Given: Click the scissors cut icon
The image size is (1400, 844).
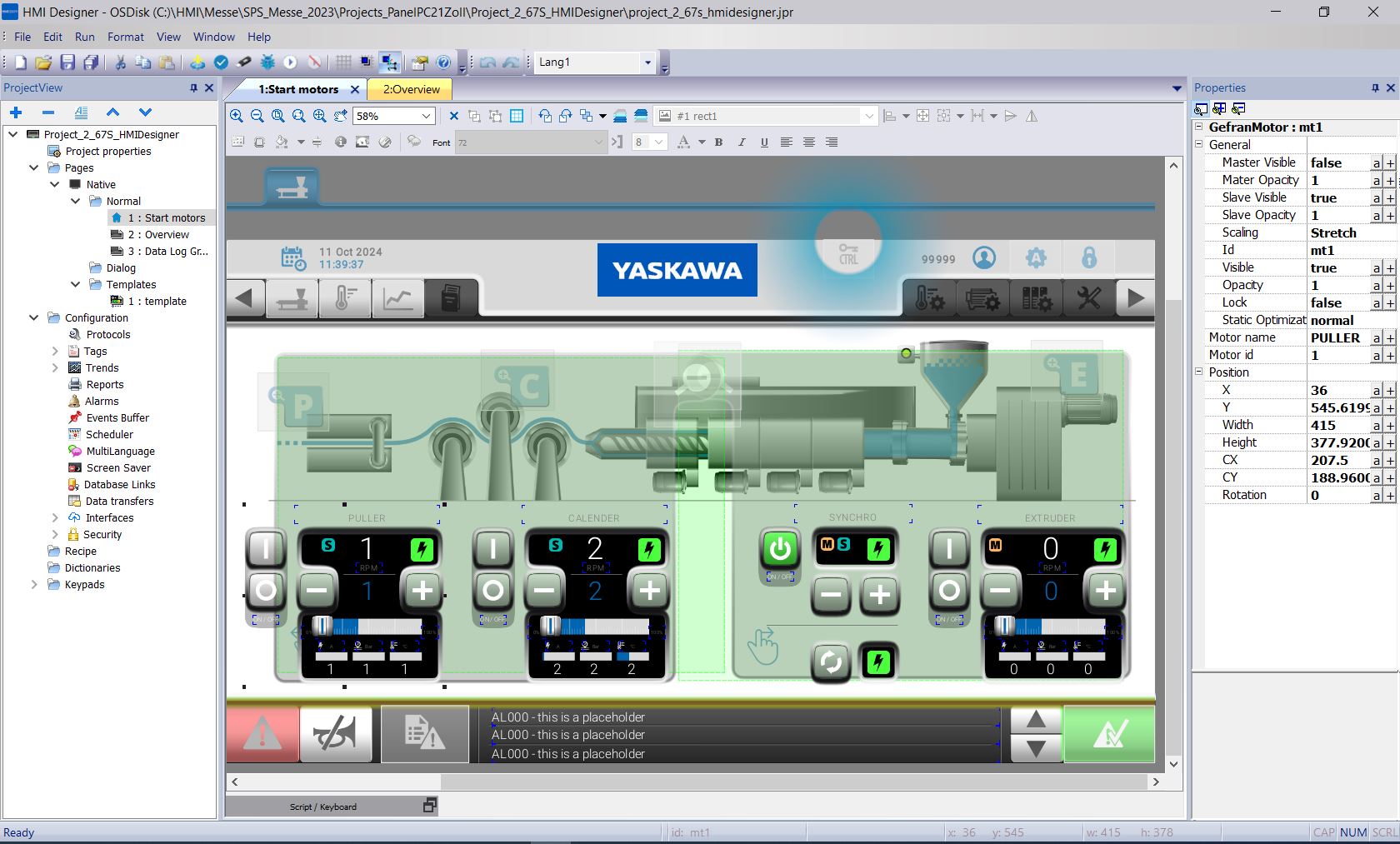Looking at the screenshot, I should (120, 62).
